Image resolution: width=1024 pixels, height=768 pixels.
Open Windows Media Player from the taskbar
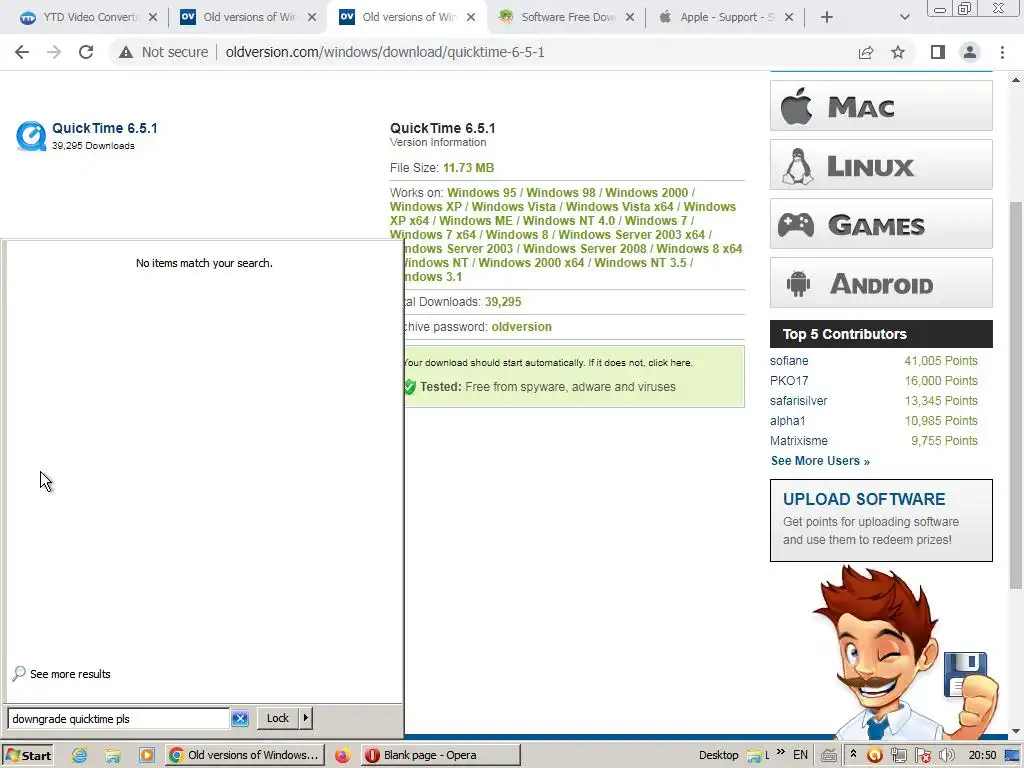point(146,756)
